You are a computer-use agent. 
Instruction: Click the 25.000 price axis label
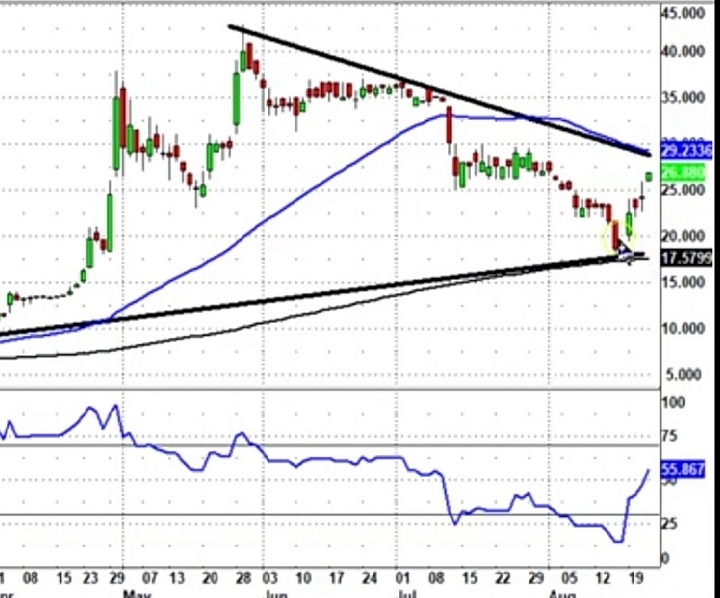click(x=684, y=189)
